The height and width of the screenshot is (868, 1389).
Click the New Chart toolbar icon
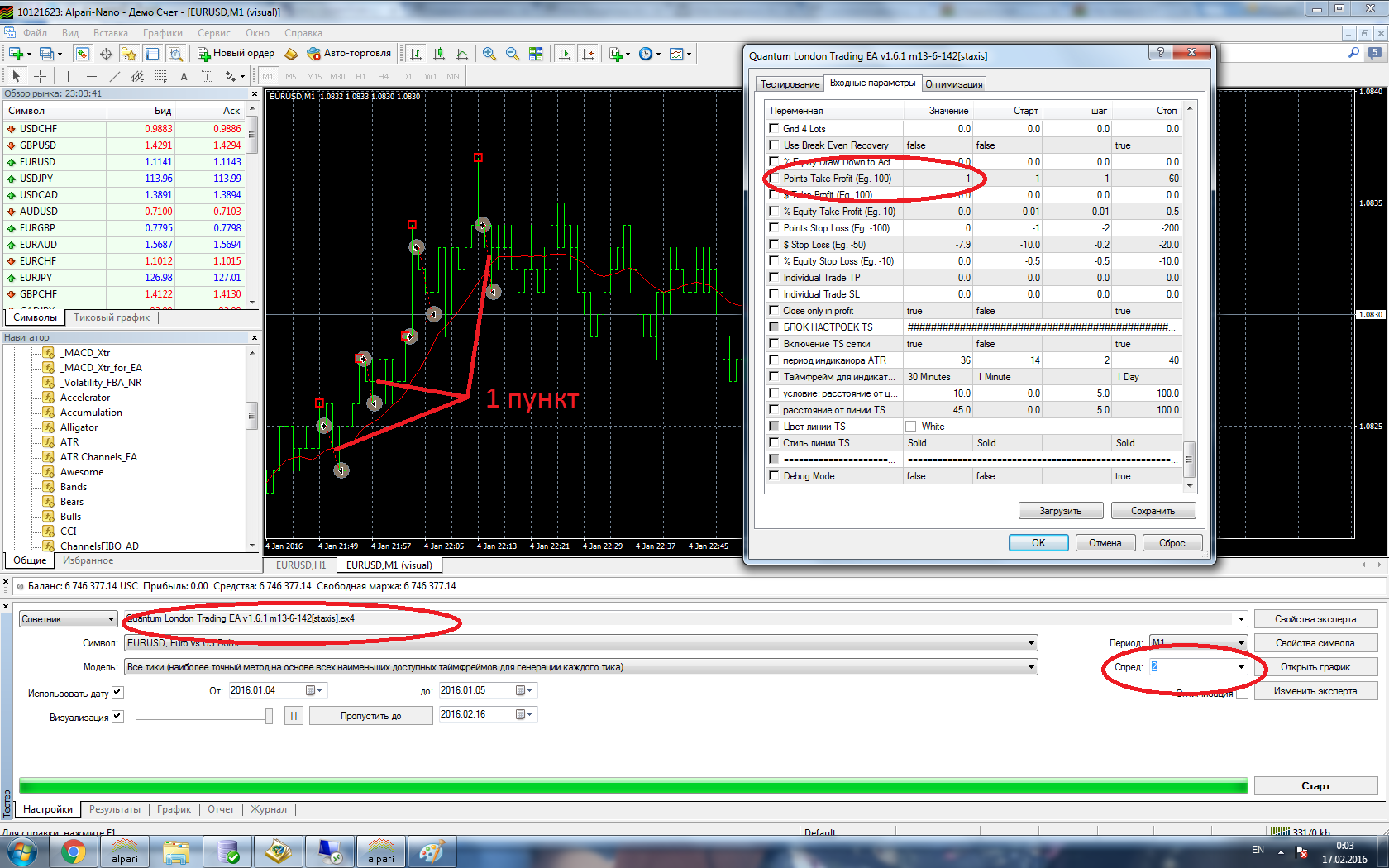17,54
